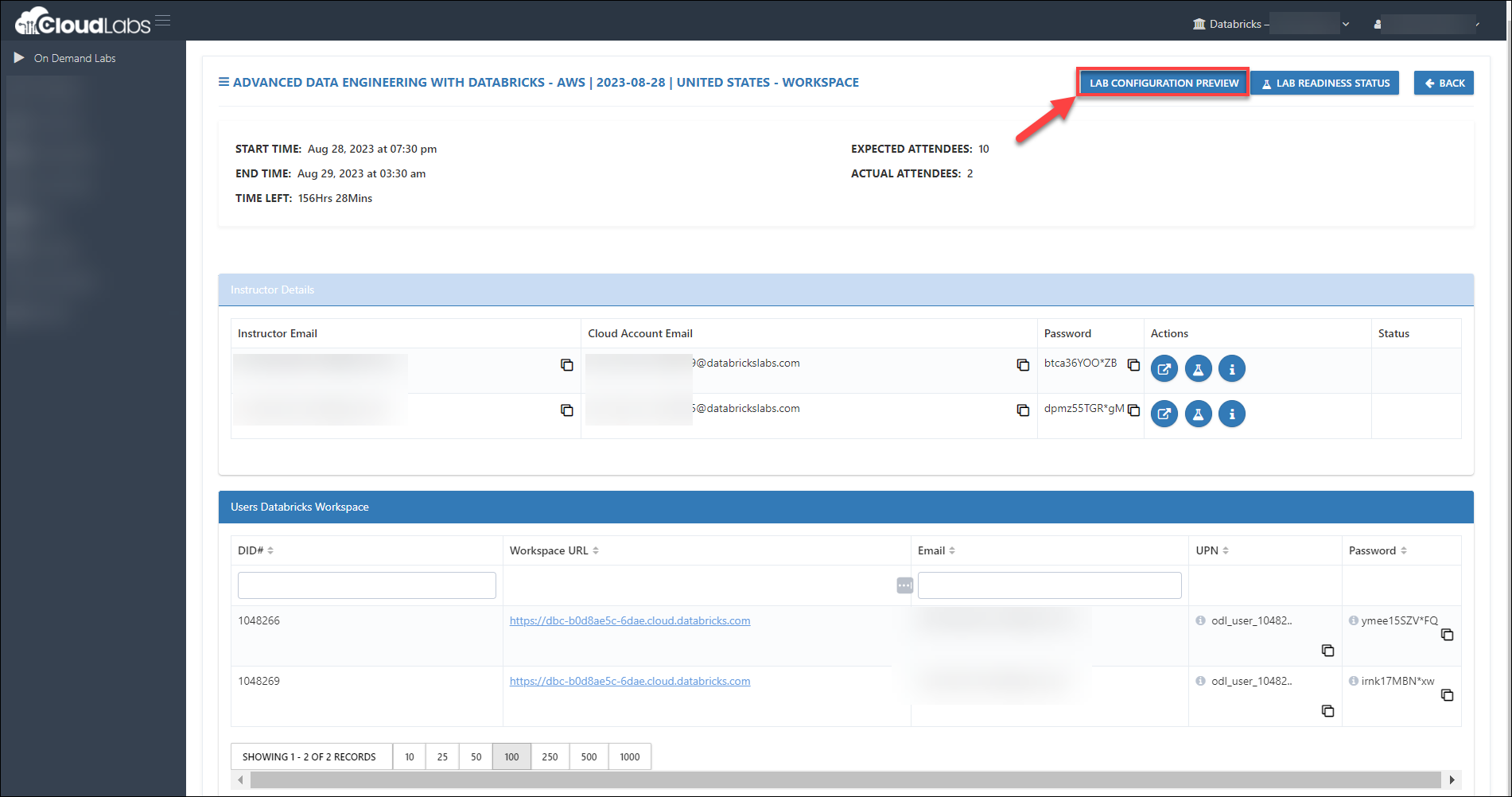Copy password dpmz55TGR*gM
This screenshot has height=797, width=1512.
click(x=1134, y=410)
